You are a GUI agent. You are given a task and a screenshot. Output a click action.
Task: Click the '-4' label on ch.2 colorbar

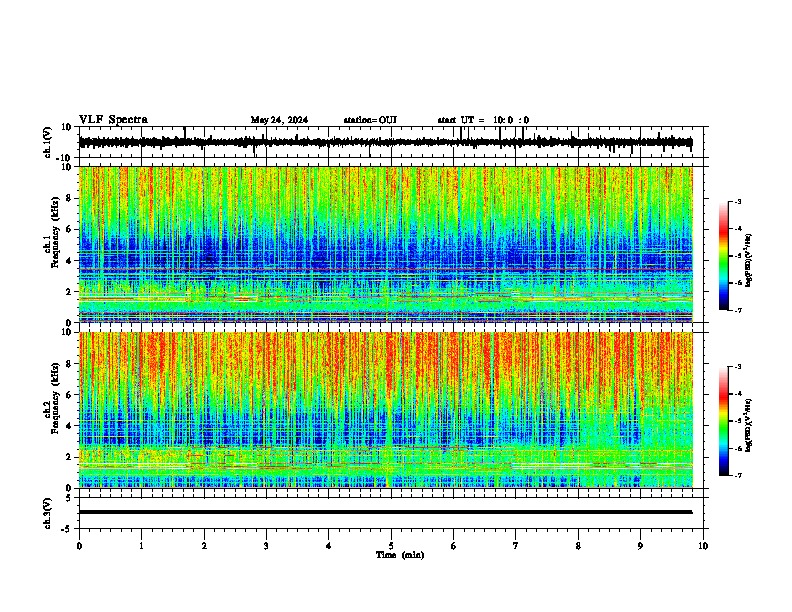point(738,394)
